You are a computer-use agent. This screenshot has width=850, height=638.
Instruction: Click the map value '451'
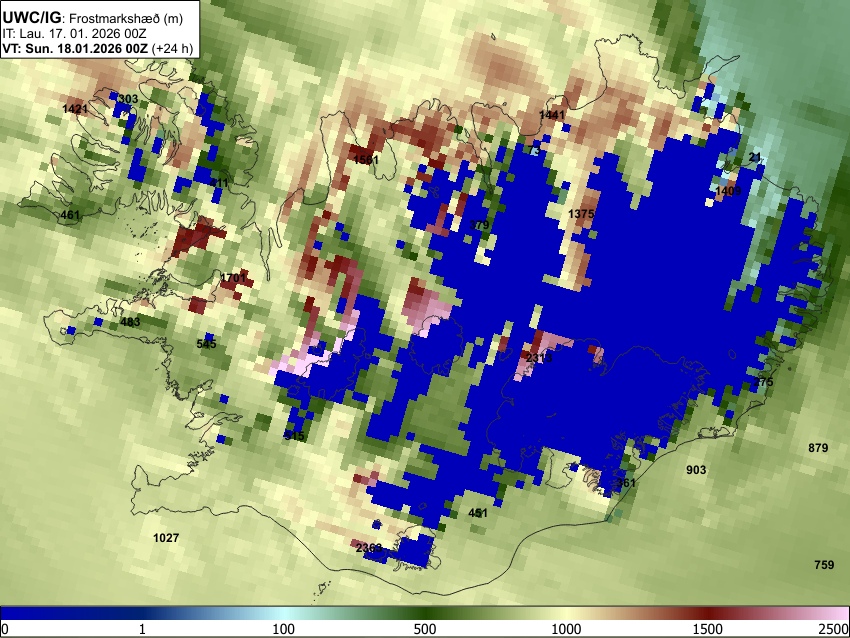click(478, 513)
